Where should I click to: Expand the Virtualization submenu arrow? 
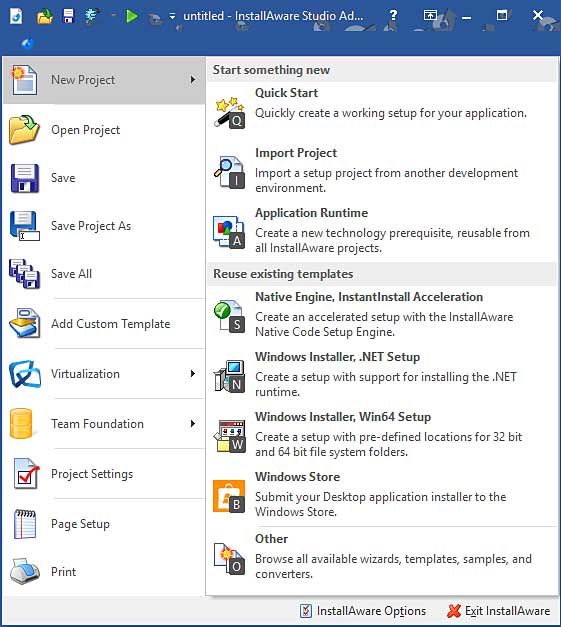click(193, 373)
